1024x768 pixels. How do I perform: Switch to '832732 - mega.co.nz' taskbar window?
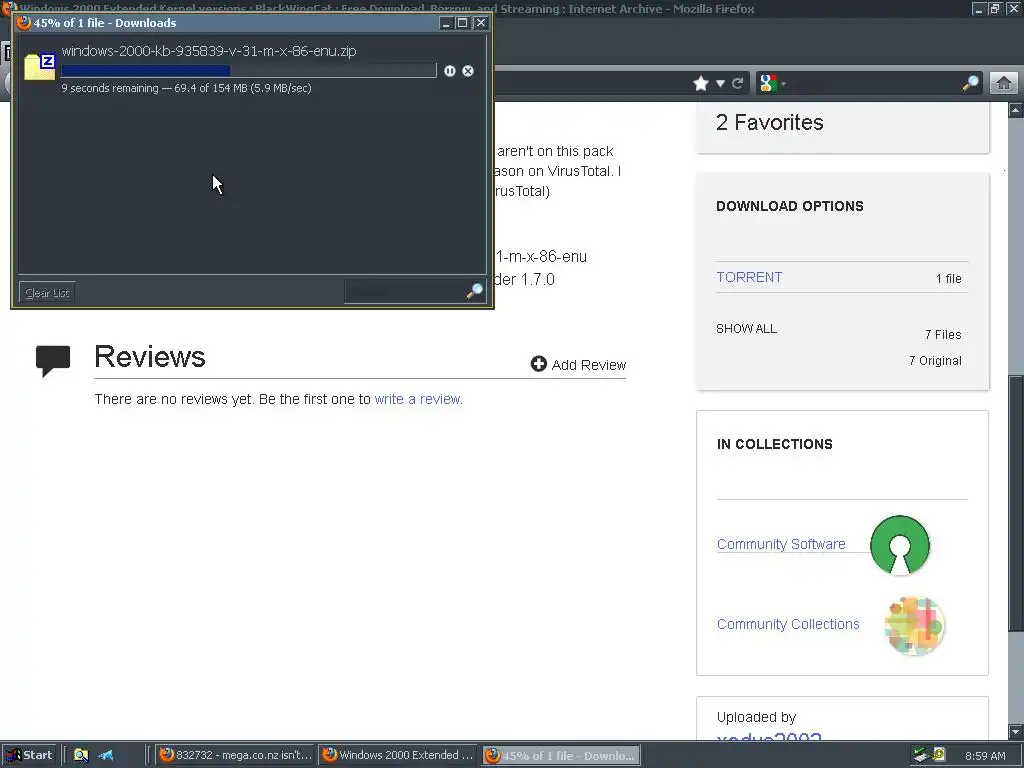pos(236,755)
